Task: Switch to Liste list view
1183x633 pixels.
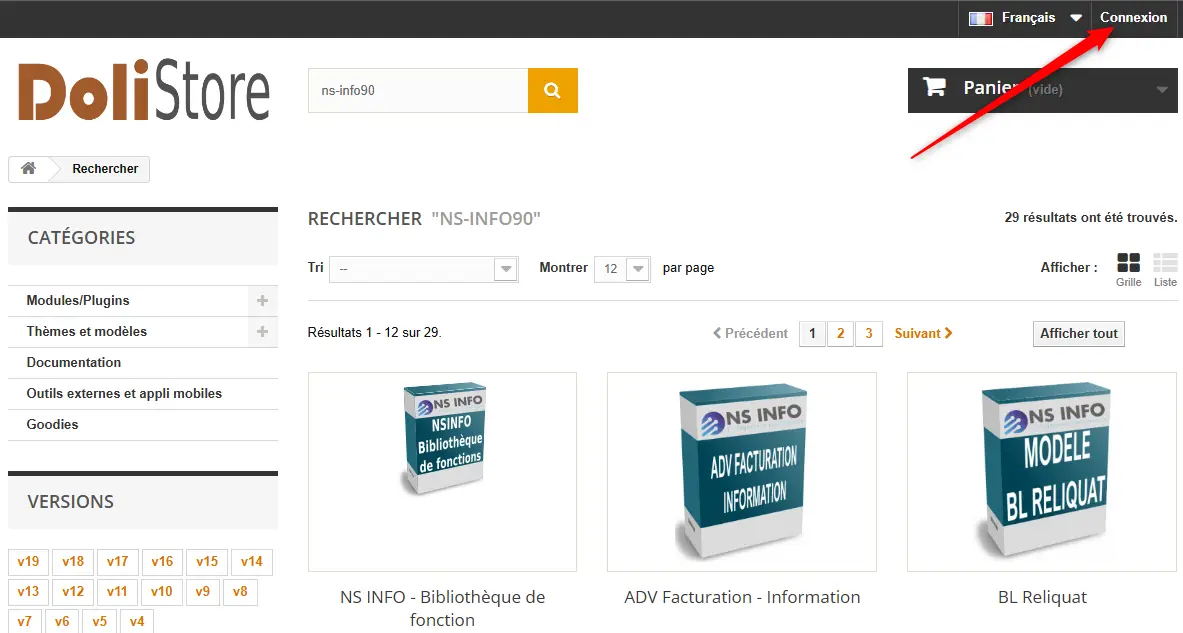Action: pyautogui.click(x=1165, y=270)
